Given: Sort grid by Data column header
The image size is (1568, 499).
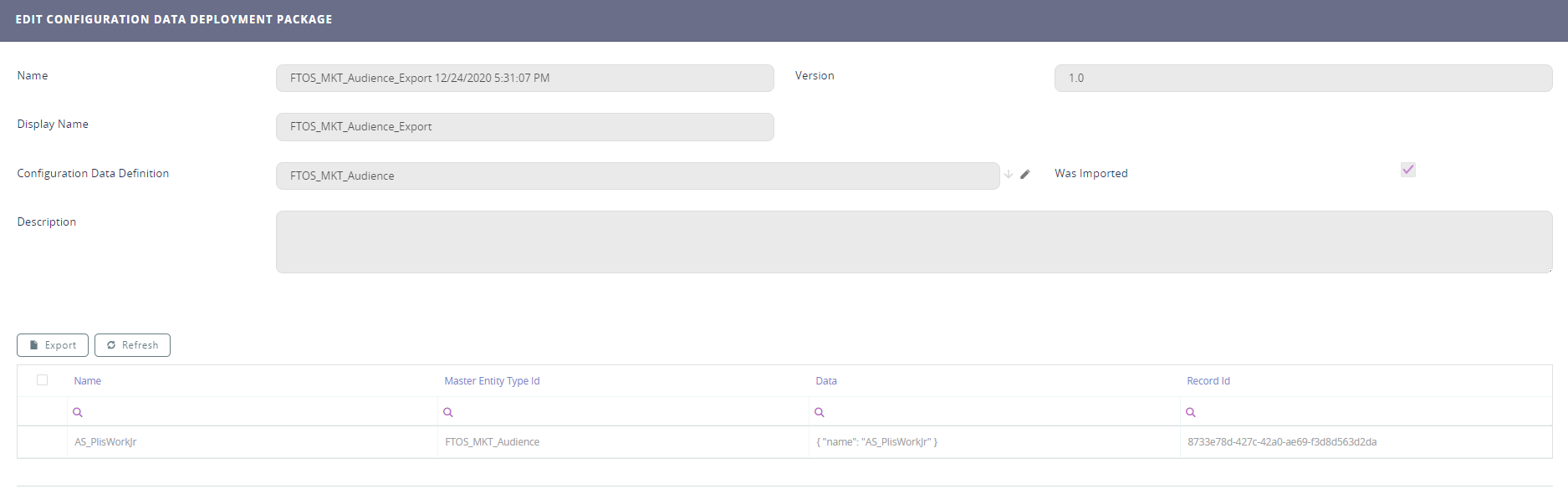Looking at the screenshot, I should (826, 381).
